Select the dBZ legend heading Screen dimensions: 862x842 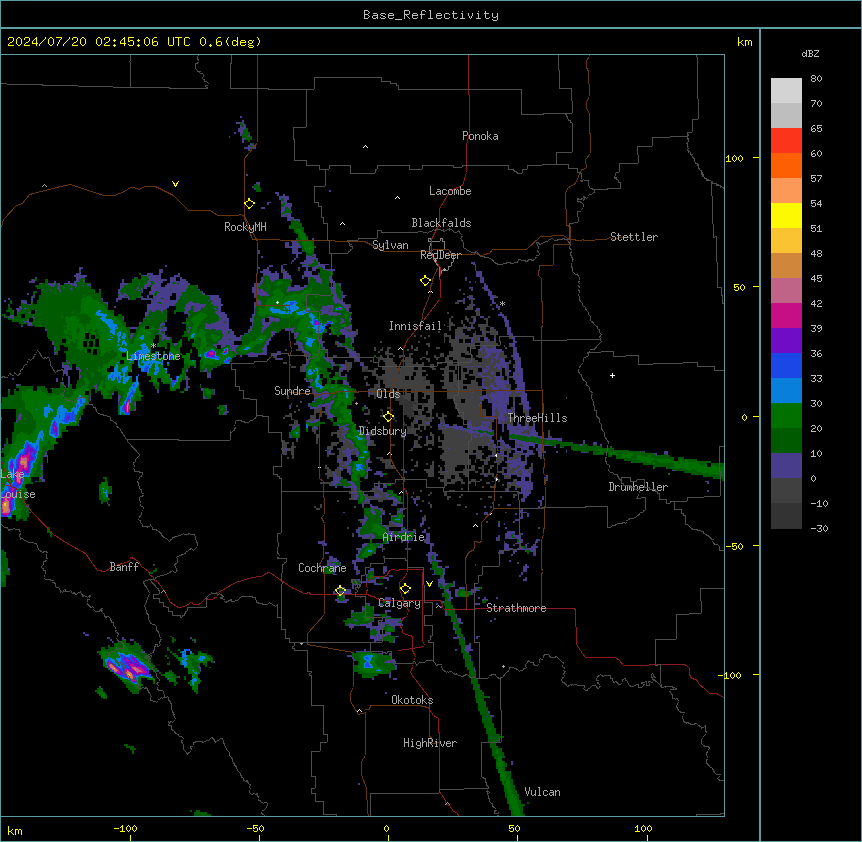click(x=810, y=53)
